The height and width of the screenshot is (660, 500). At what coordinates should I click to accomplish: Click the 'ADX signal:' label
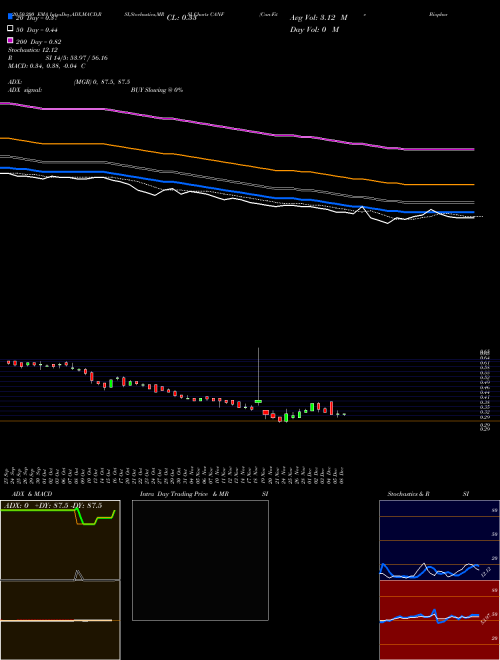pos(25,90)
